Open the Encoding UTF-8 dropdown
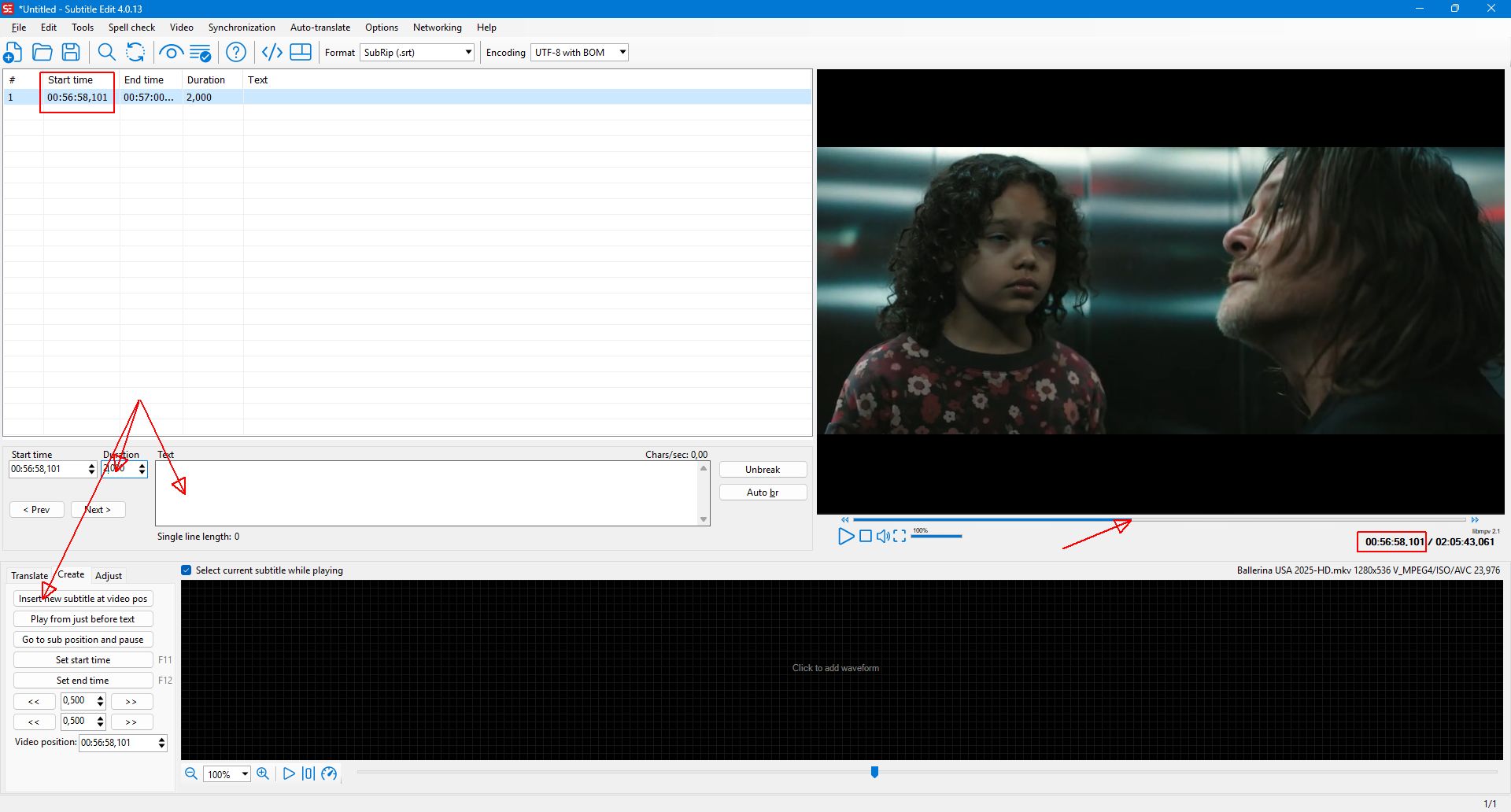 [x=580, y=53]
